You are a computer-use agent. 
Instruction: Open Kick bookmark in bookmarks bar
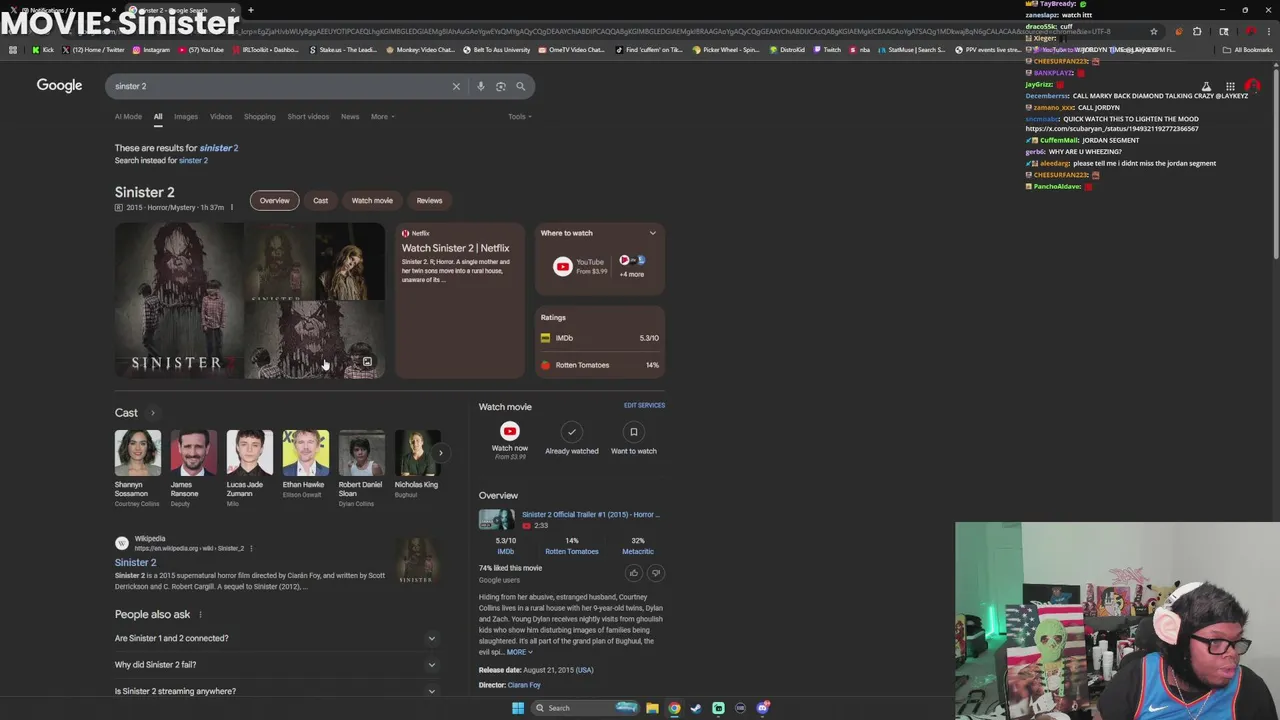point(42,49)
